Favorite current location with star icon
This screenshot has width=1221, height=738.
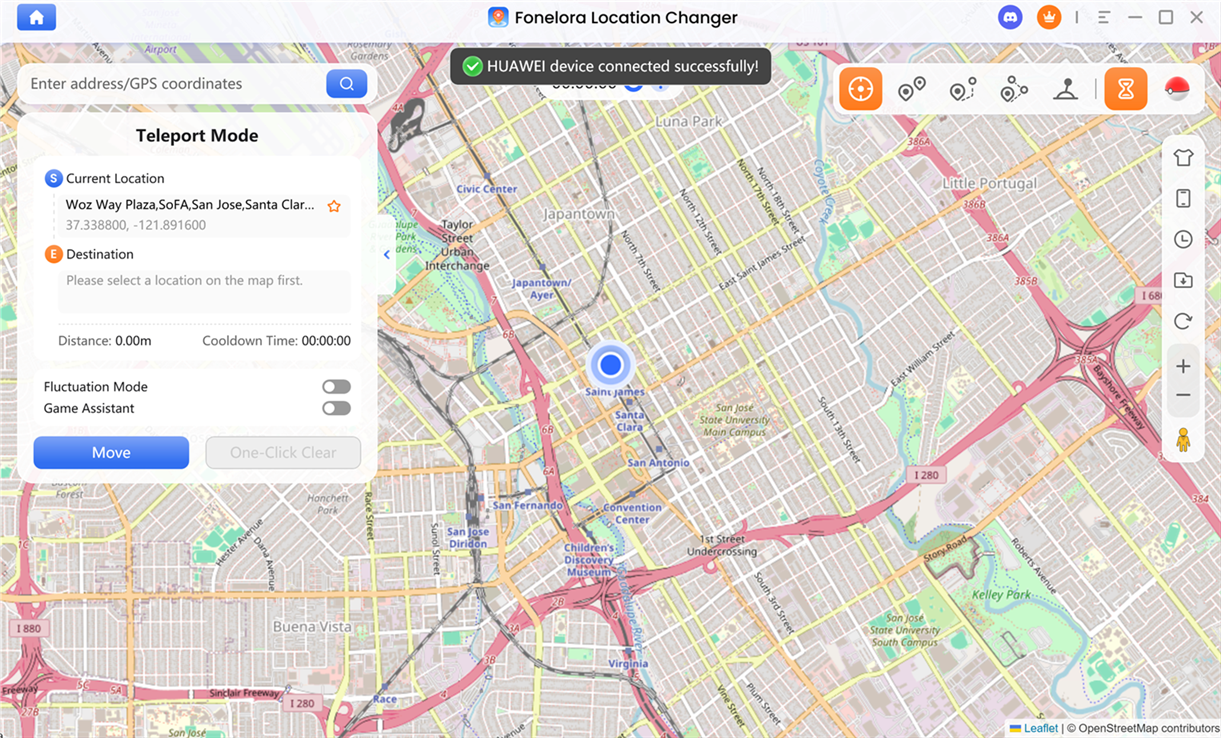[334, 206]
